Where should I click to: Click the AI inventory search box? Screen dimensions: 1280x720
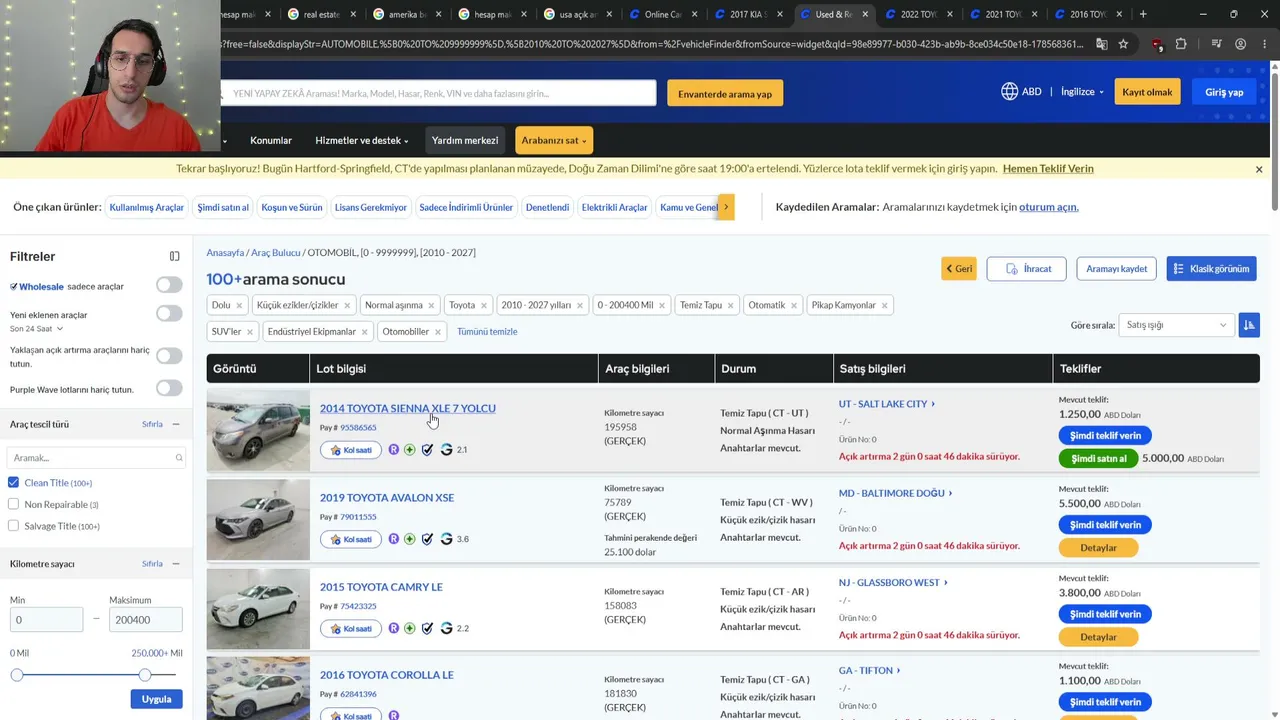click(x=438, y=93)
